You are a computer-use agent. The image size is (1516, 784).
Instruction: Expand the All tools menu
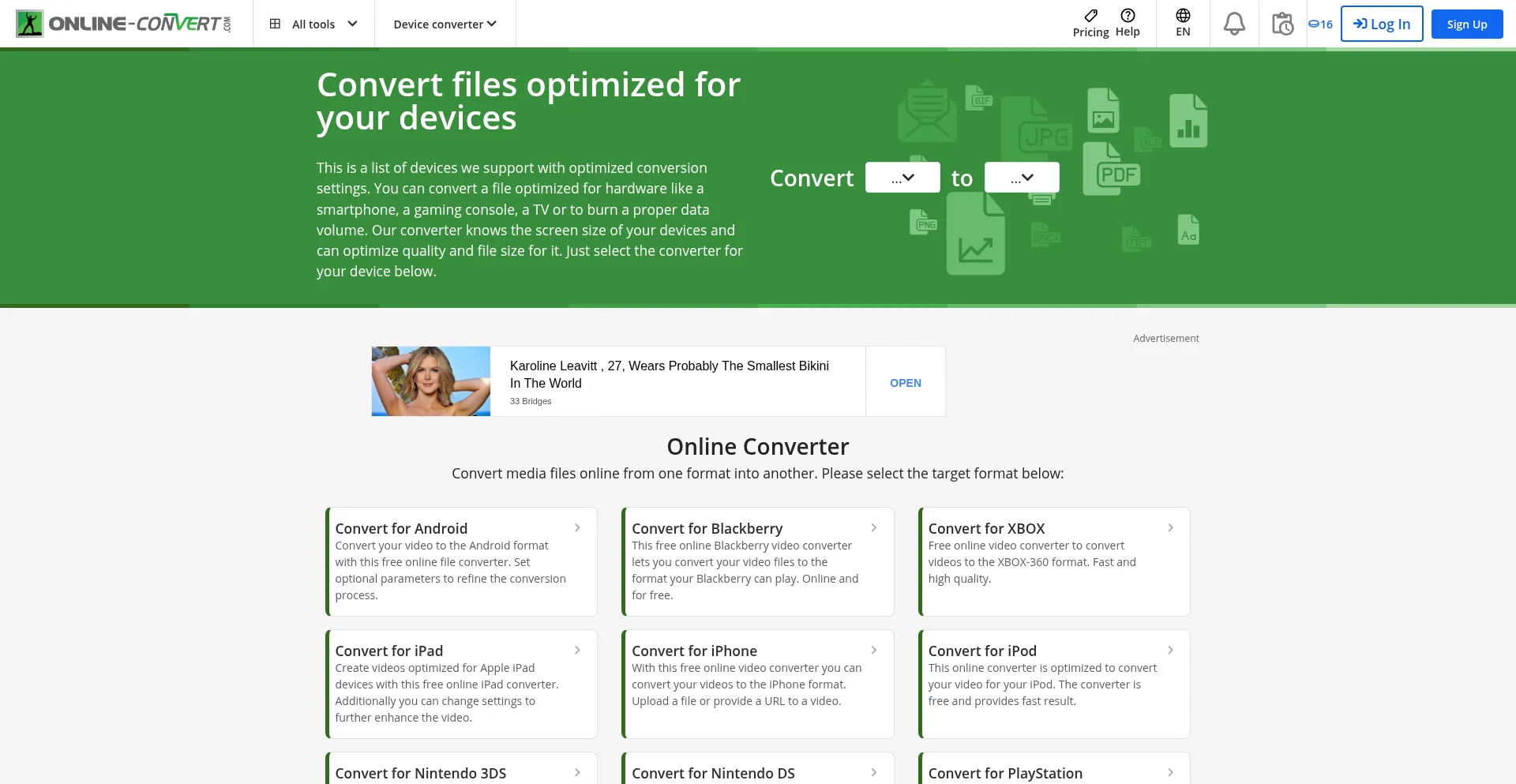coord(313,24)
